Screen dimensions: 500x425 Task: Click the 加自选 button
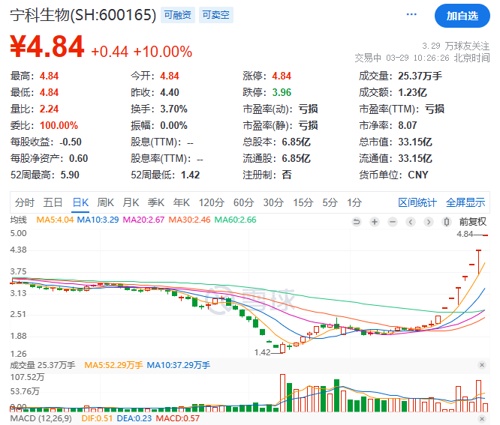(462, 16)
